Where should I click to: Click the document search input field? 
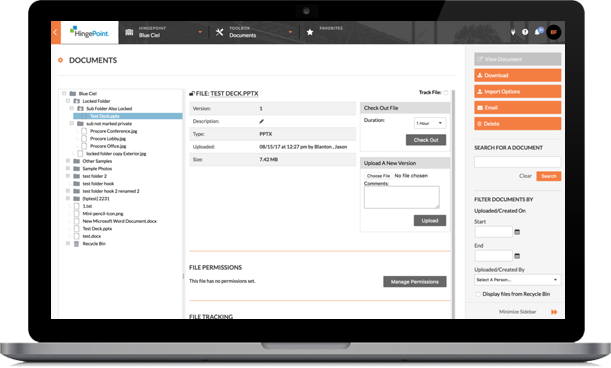coord(517,162)
